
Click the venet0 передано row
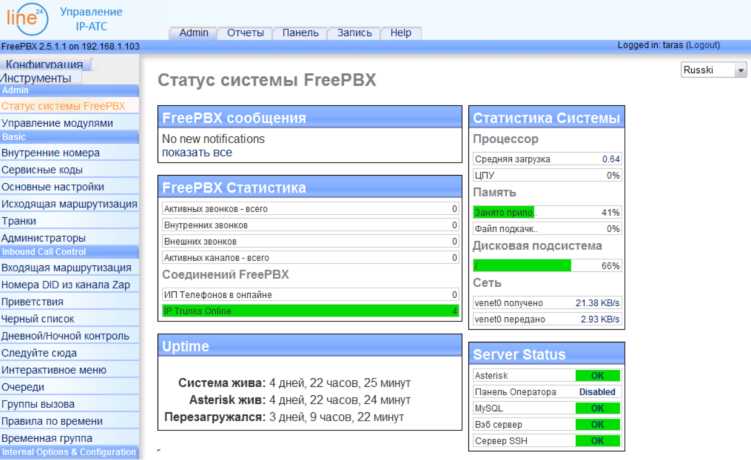(x=547, y=319)
